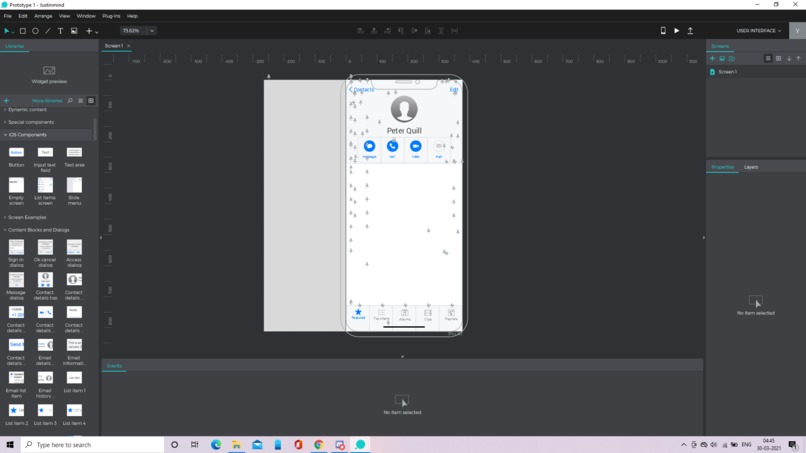Switch libraries to list view
This screenshot has width=806, height=453.
pos(81,101)
